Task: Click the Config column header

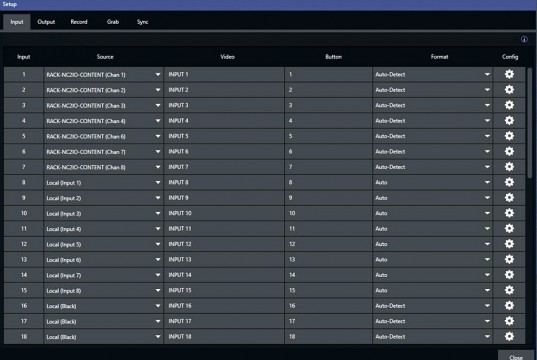Action: click(510, 57)
